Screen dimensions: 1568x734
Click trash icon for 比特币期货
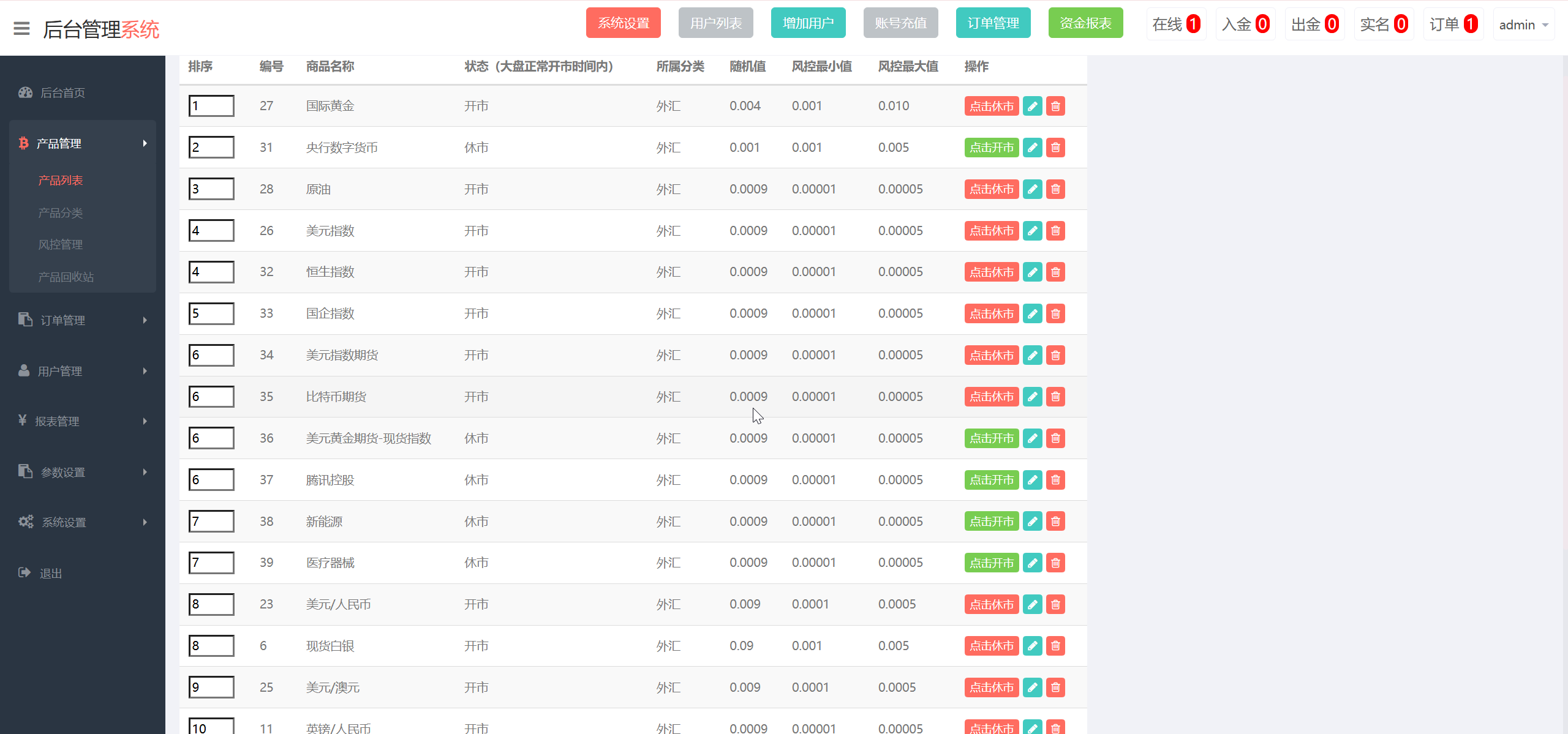point(1055,397)
